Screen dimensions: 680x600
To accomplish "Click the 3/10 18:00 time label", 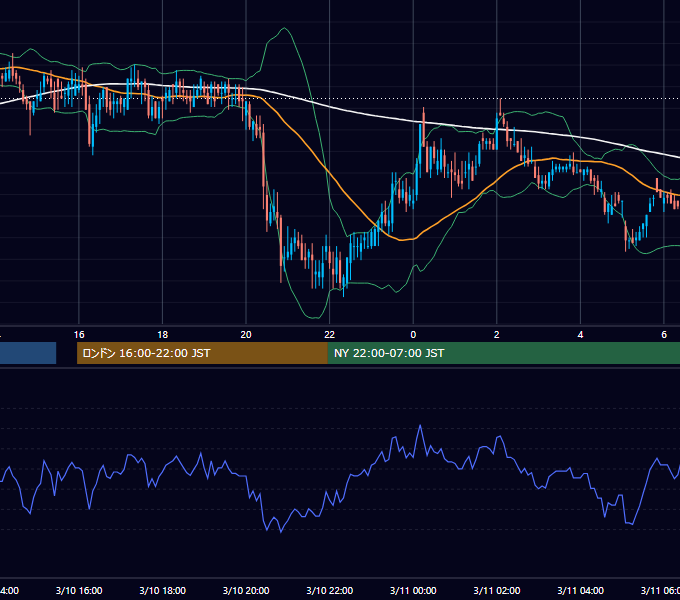I will 163,590.
